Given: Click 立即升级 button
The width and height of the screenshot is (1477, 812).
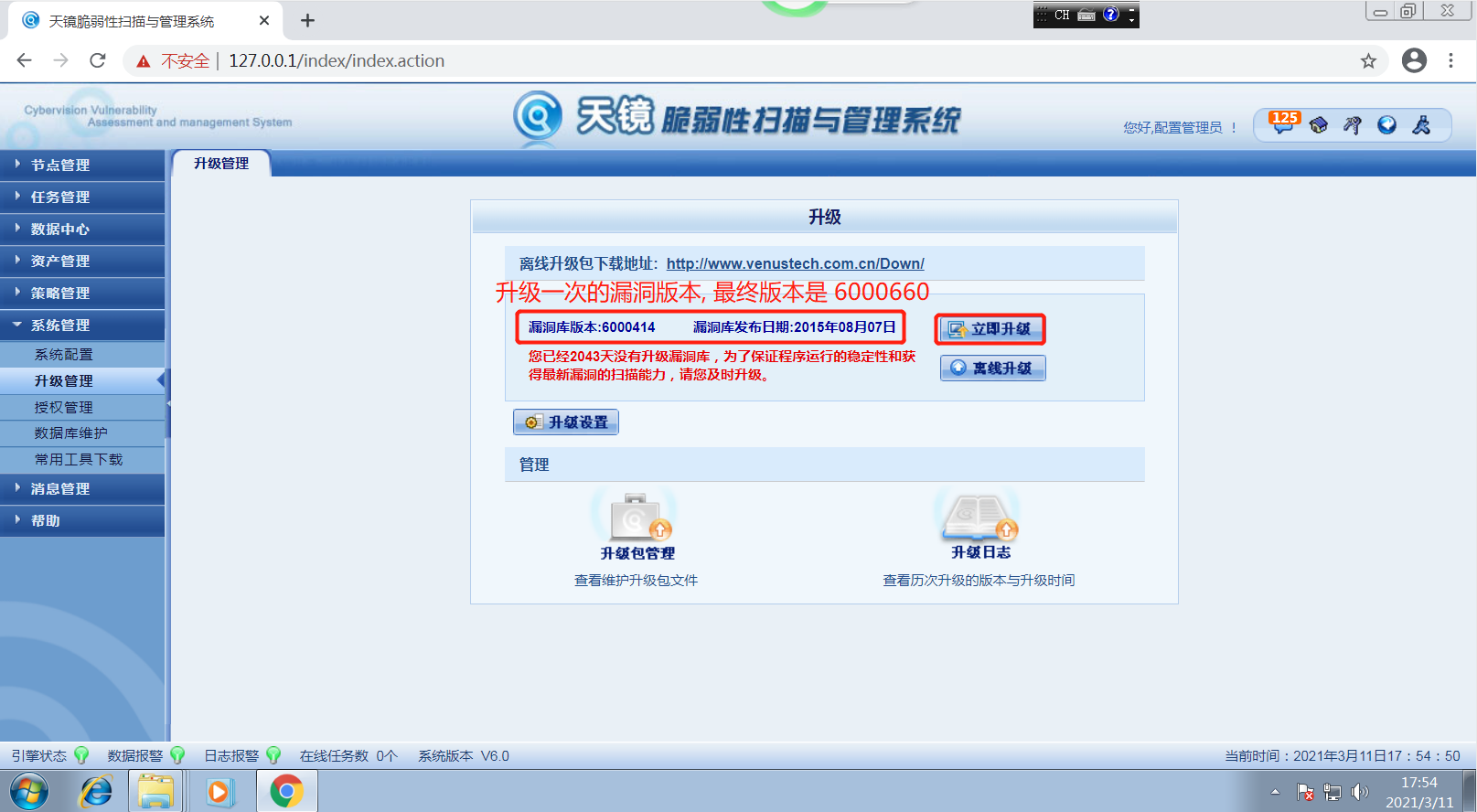Looking at the screenshot, I should pos(990,328).
